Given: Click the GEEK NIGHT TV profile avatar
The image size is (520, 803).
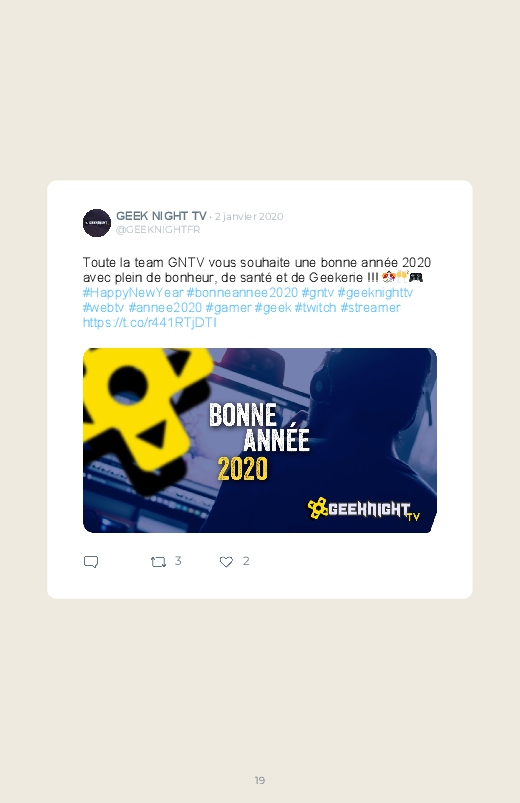Looking at the screenshot, I should click(97, 223).
